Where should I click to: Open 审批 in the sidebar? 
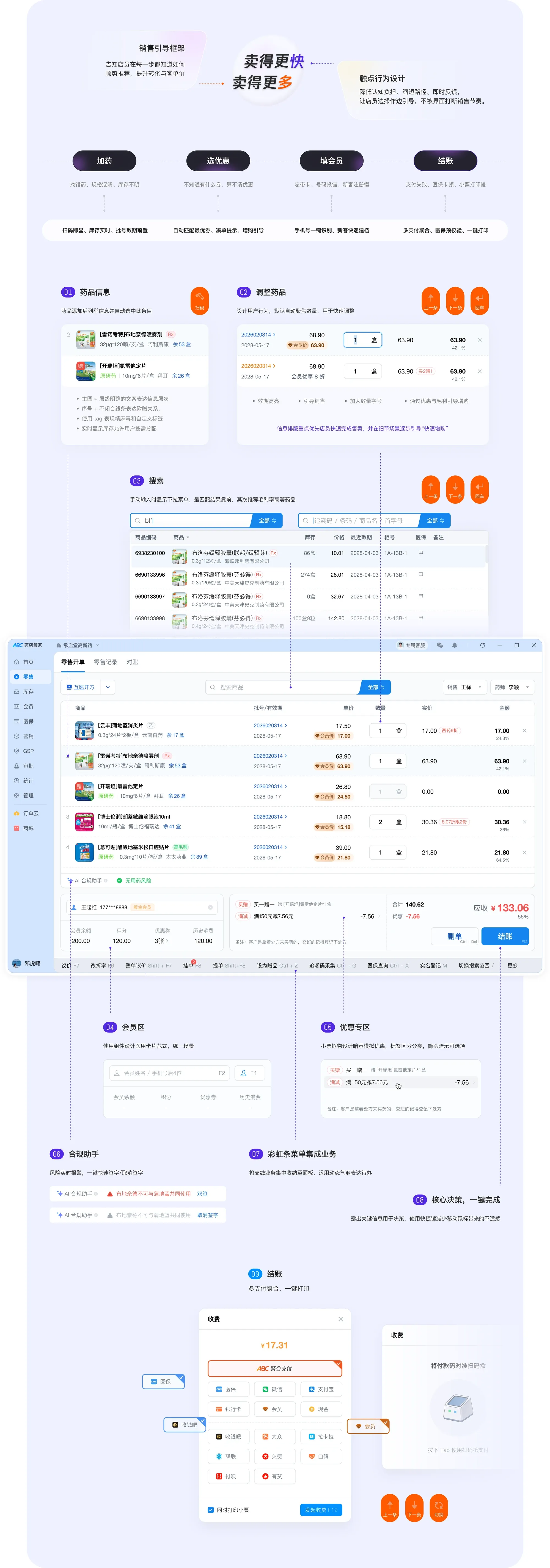24,766
